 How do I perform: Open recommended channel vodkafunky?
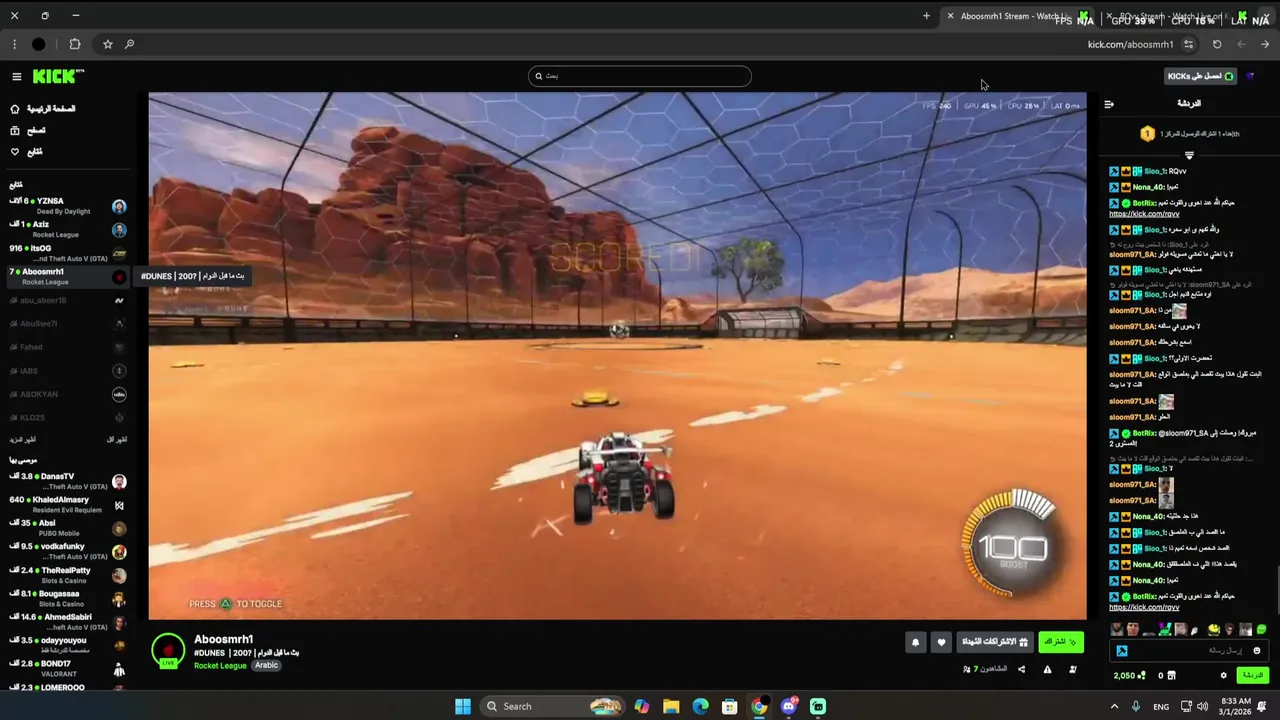[x=66, y=551]
